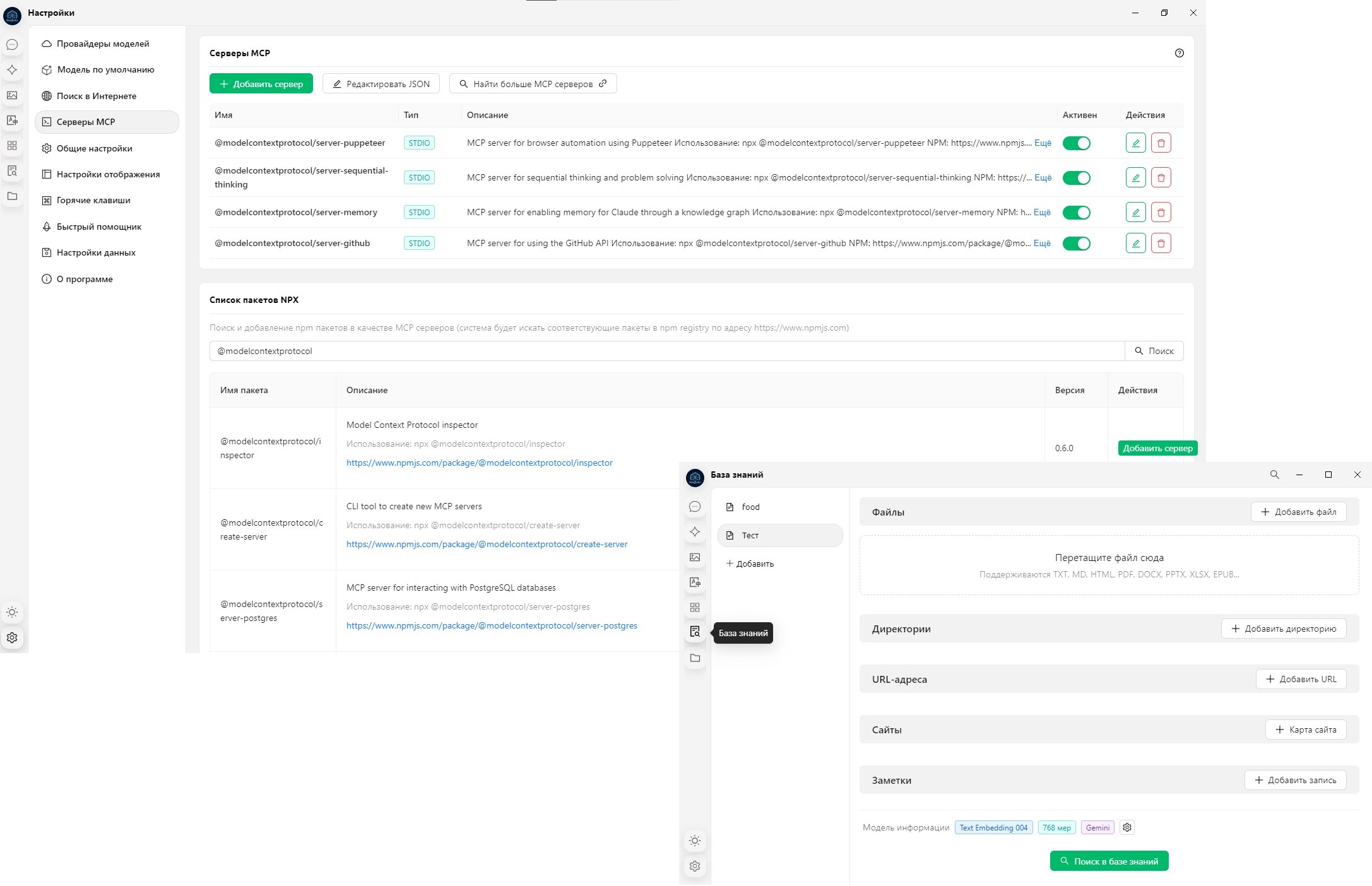Open Горячие клавиши section

[107, 200]
